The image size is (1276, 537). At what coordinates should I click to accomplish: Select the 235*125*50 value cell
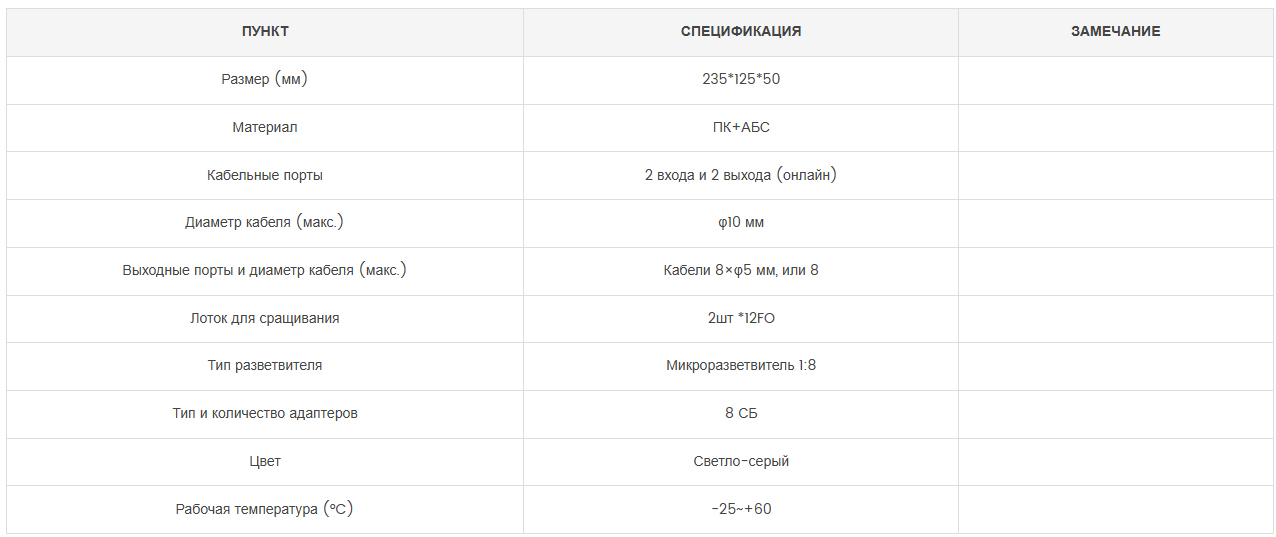tap(741, 80)
